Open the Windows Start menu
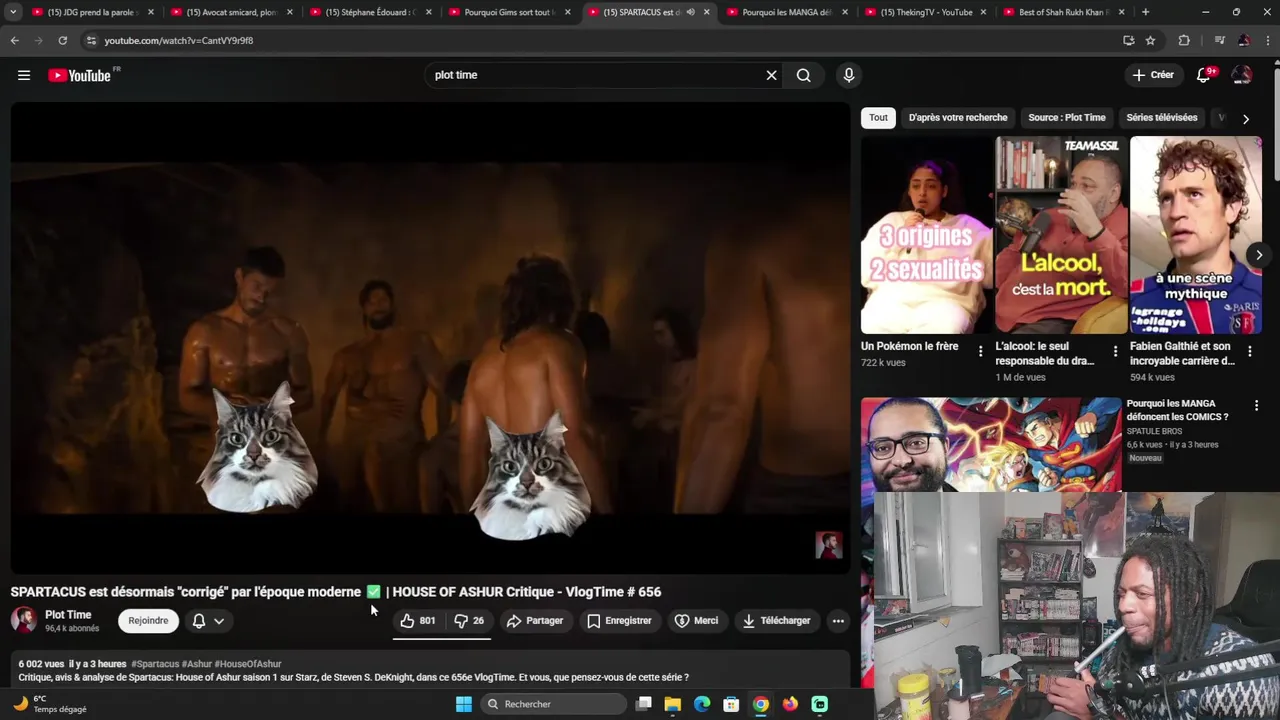 464,704
